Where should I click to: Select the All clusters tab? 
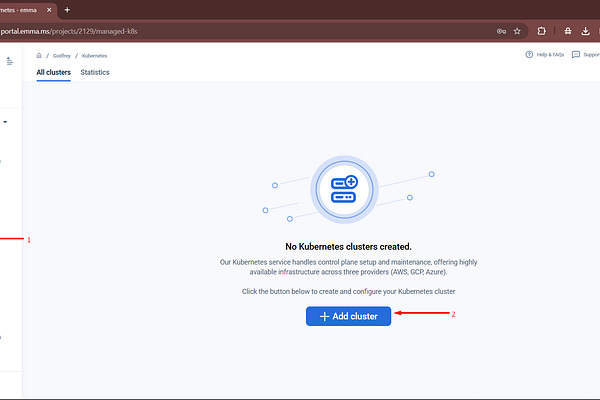click(54, 72)
